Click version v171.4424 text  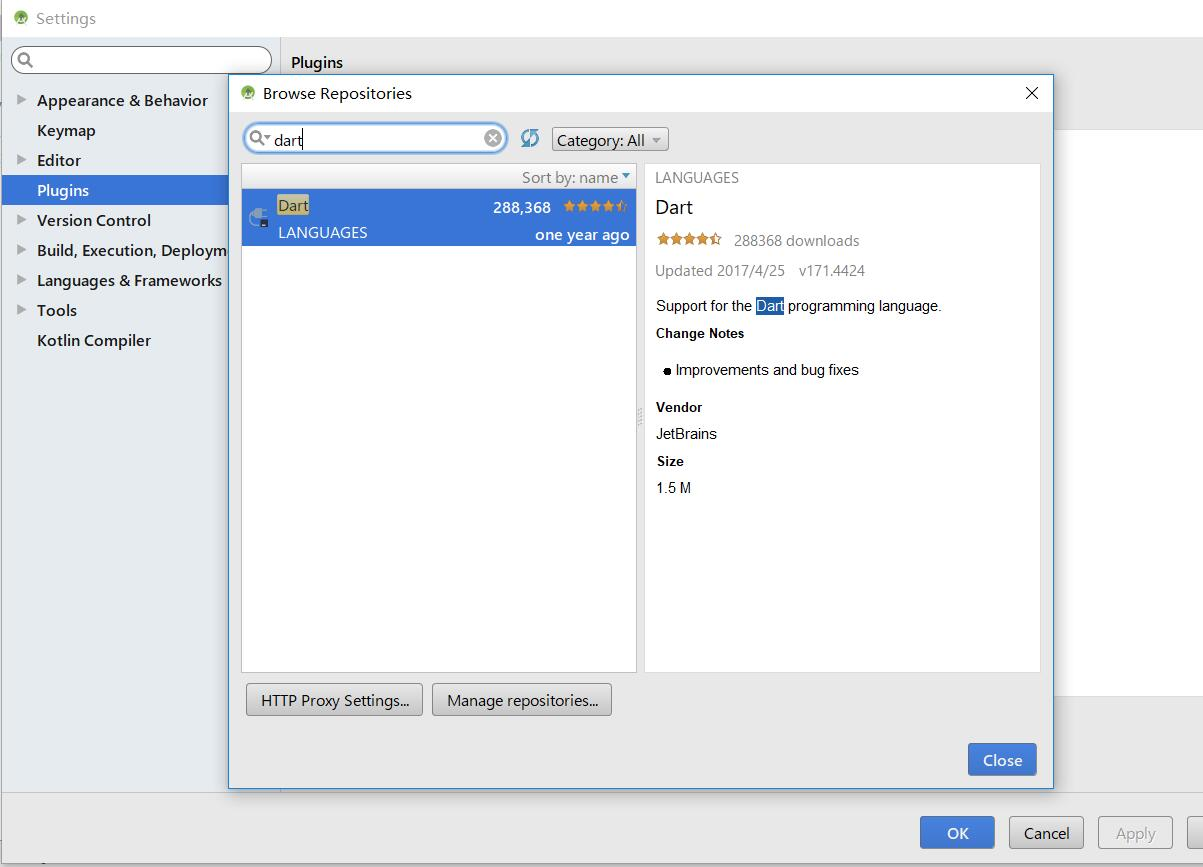pyautogui.click(x=832, y=270)
